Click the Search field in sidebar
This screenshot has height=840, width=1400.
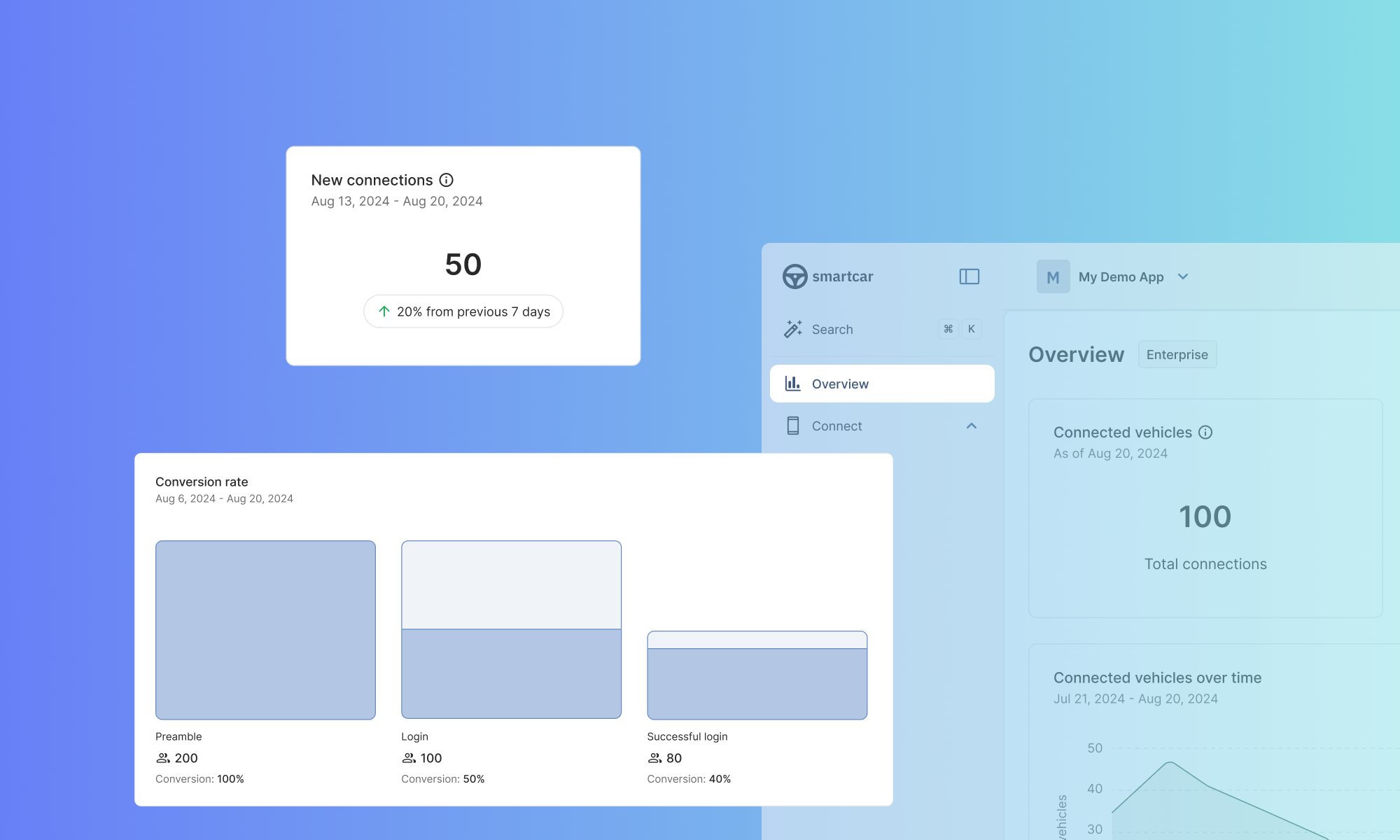882,329
